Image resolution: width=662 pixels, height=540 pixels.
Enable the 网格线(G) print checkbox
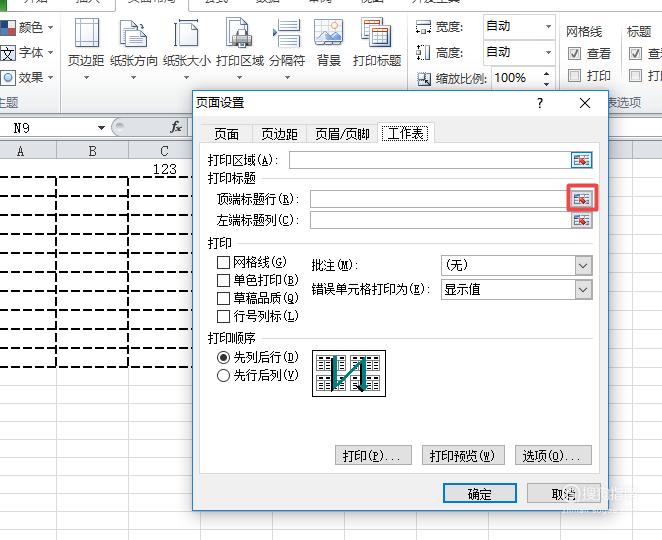[223, 263]
